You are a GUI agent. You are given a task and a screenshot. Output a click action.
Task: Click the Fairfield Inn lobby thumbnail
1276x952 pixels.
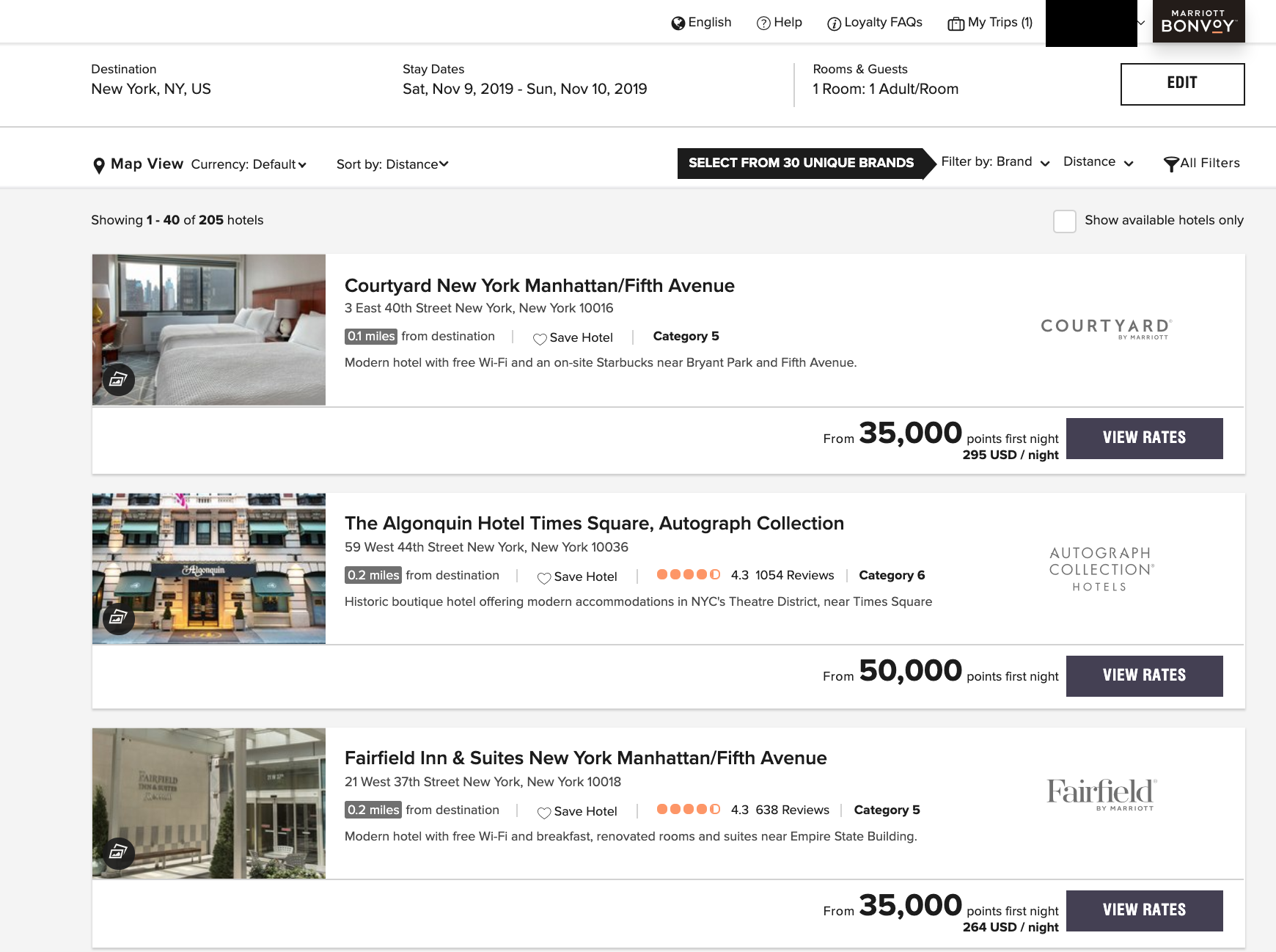(209, 804)
